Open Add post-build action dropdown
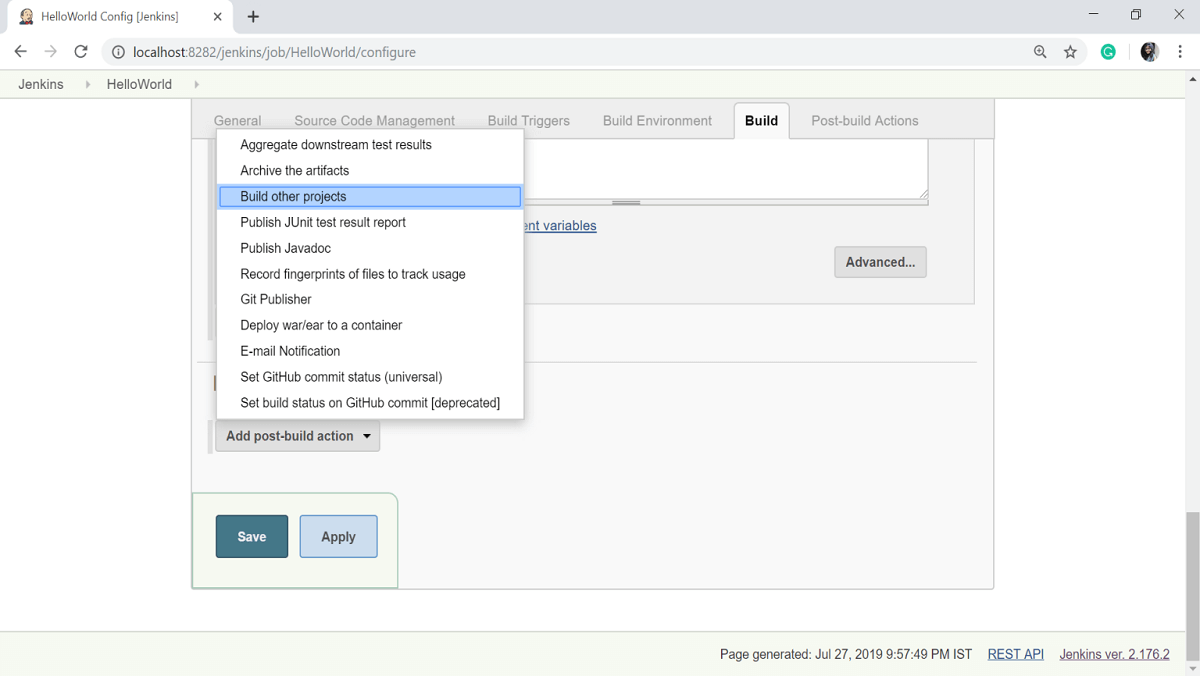Image resolution: width=1200 pixels, height=676 pixels. pyautogui.click(x=298, y=436)
